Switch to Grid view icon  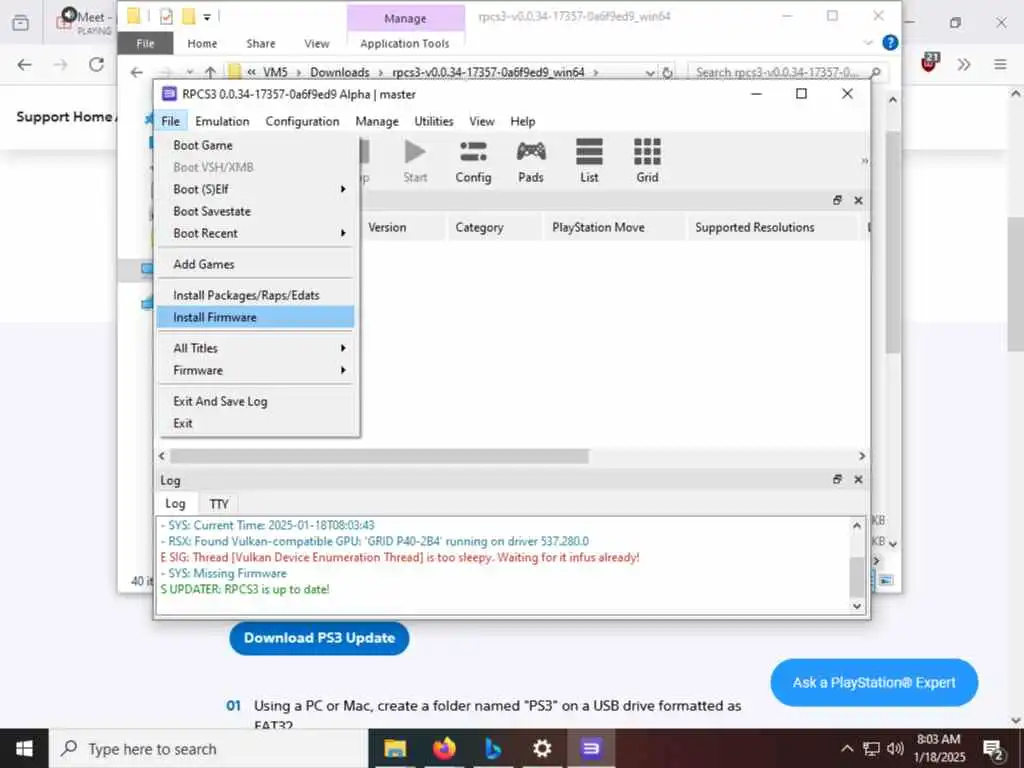pos(647,161)
